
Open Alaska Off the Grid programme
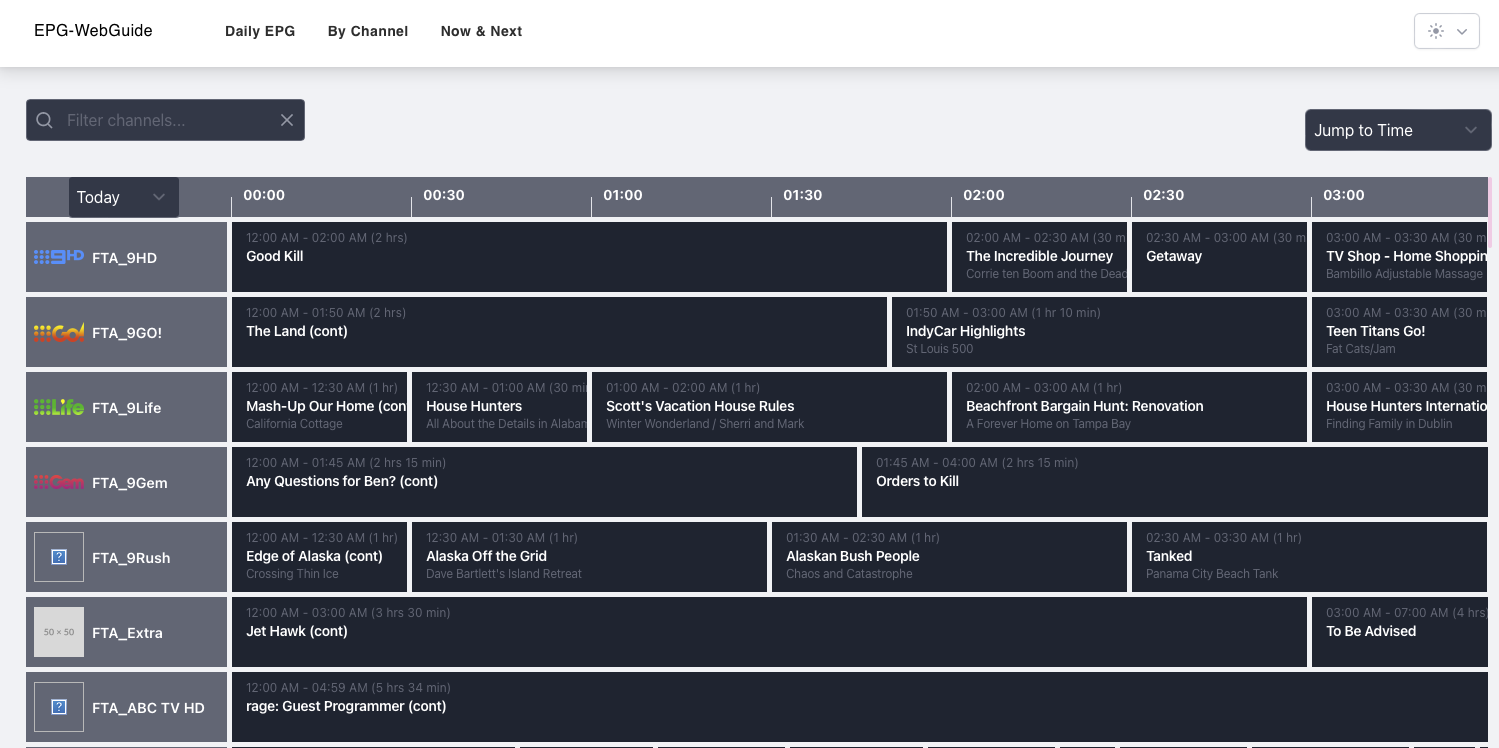point(589,557)
